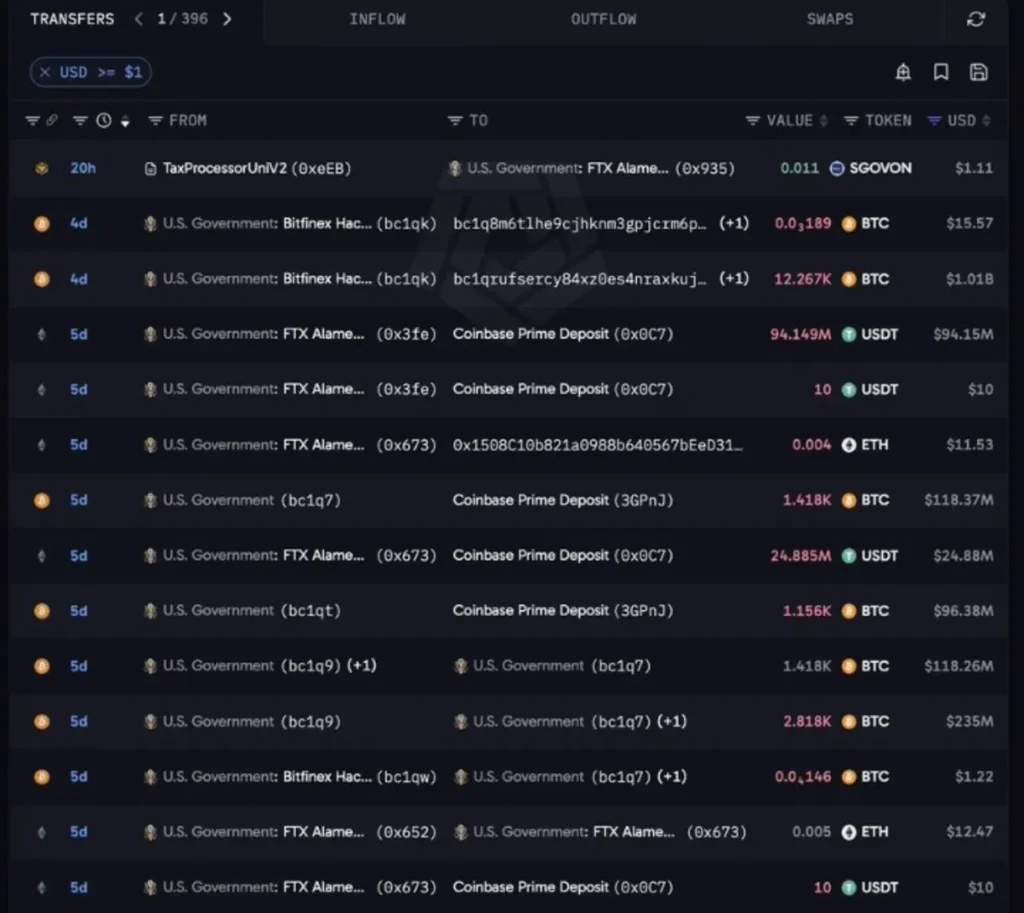The image size is (1024, 913).
Task: Go to next transfers page
Action: click(227, 19)
